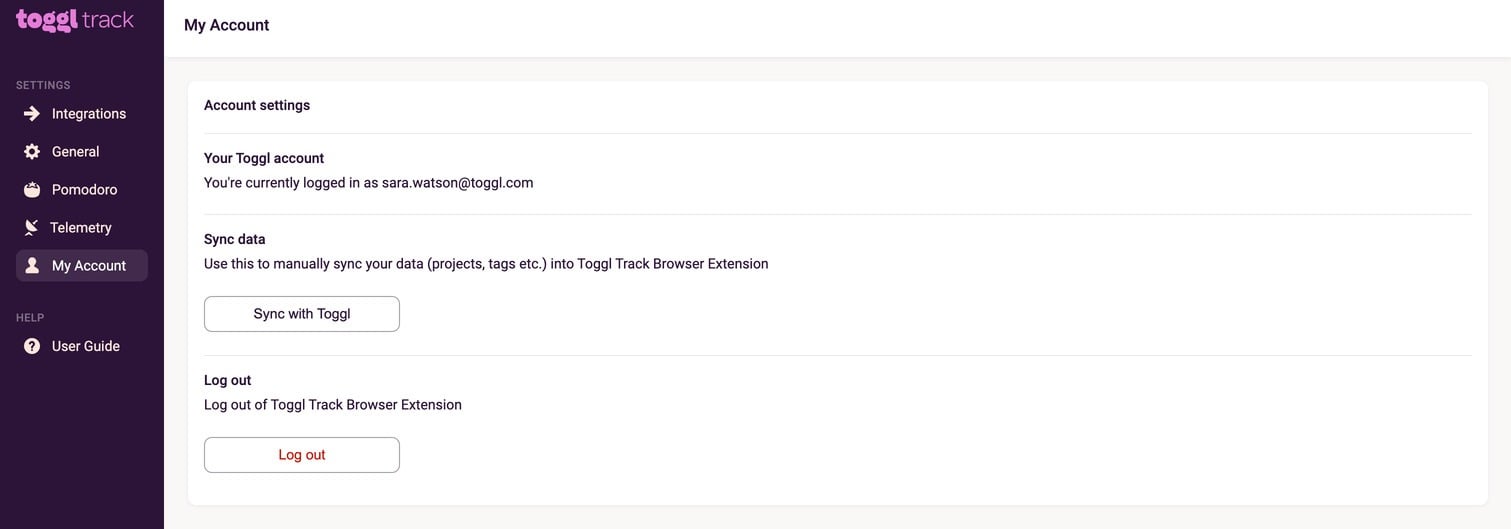This screenshot has width=1511, height=529.
Task: Click the My Account person icon
Action: tap(32, 266)
